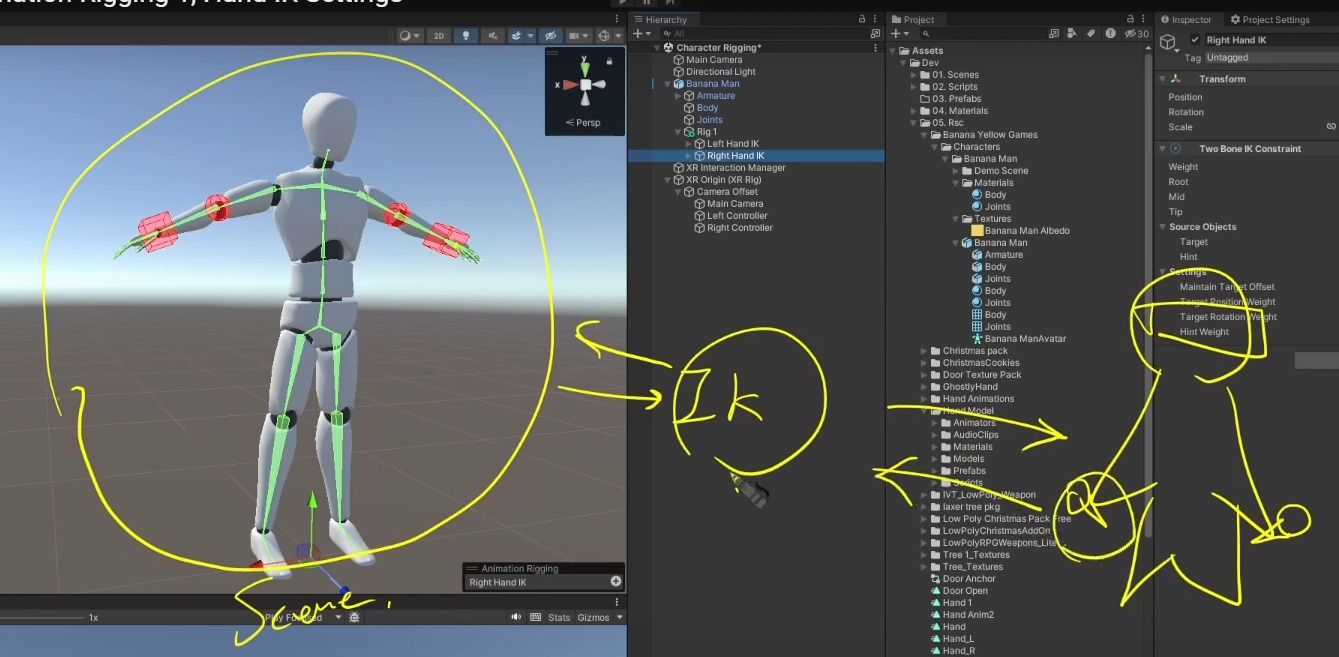This screenshot has height=657, width=1339.
Task: Click the Pause button at top
Action: click(646, 3)
